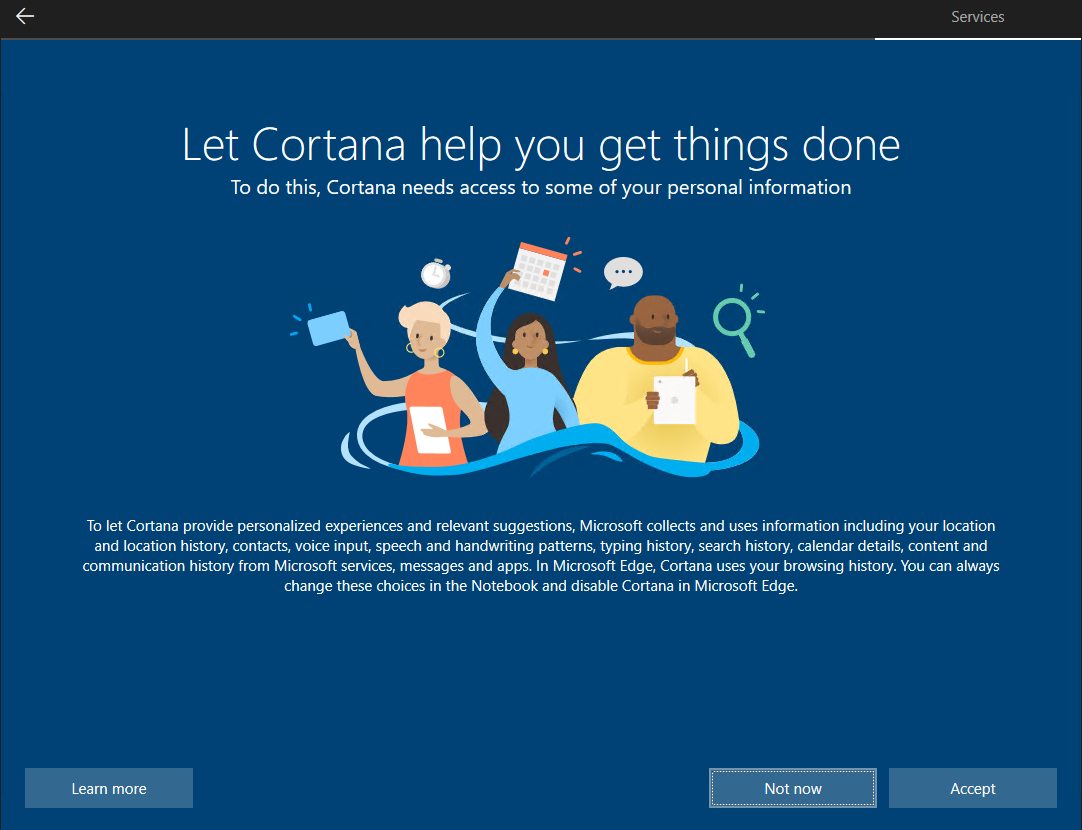Screen dimensions: 1082x830
Task: Click the calendar icon in the illustration
Action: [539, 269]
